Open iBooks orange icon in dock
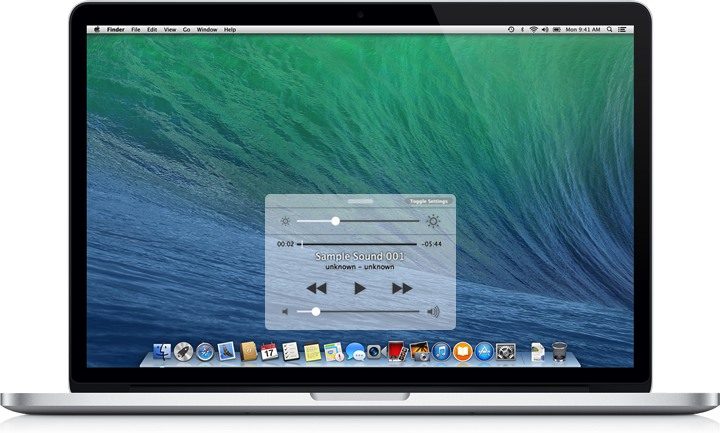Viewport: 720px width, 433px height. (463, 352)
